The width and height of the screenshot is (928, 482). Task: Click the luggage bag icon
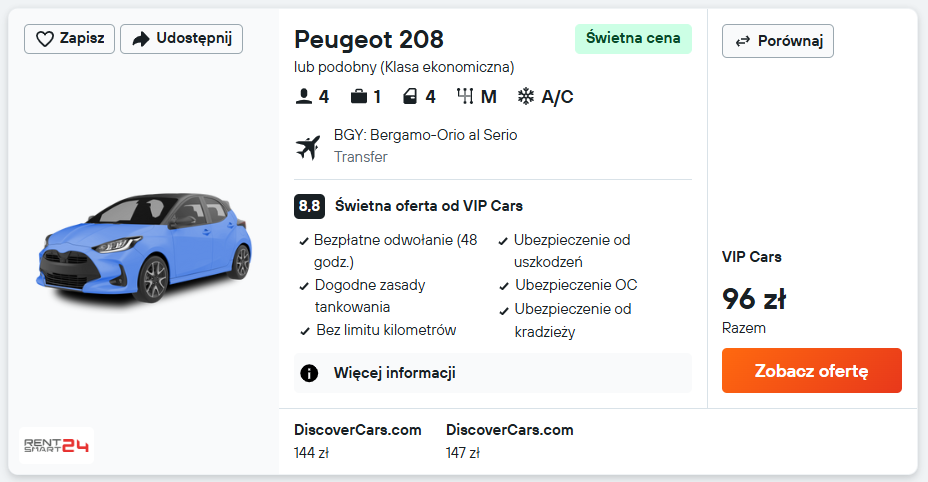[x=358, y=97]
